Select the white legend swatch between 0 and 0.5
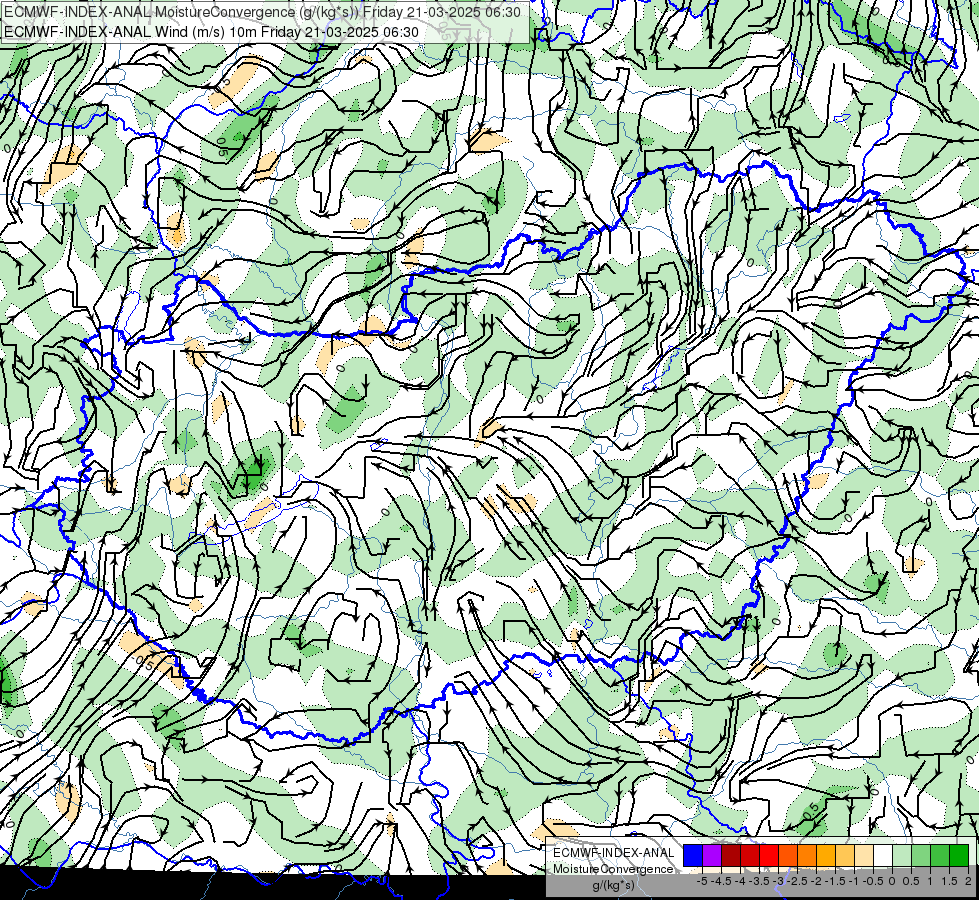The height and width of the screenshot is (900, 979). coord(883,855)
